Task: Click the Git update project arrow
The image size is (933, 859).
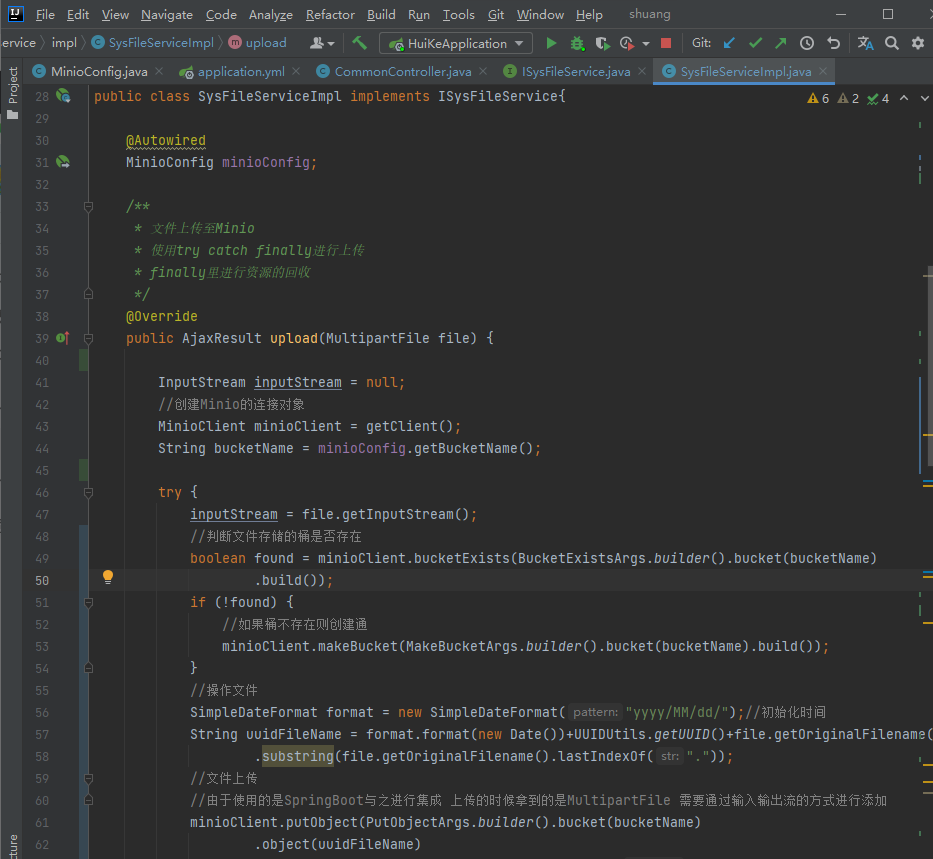Action: pos(729,43)
